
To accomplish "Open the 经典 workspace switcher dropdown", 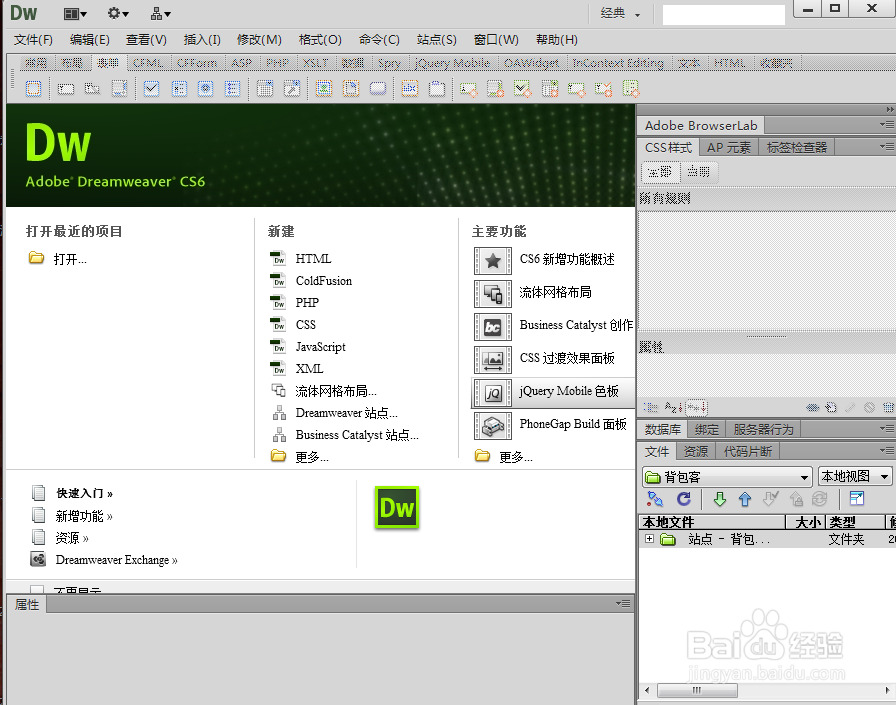I will point(620,13).
